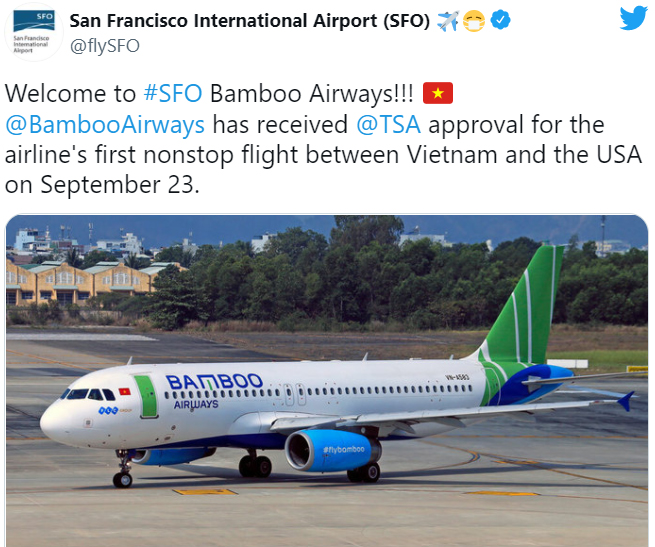Click the green tail fin of the aircraft
655x547 pixels.
click(525, 305)
